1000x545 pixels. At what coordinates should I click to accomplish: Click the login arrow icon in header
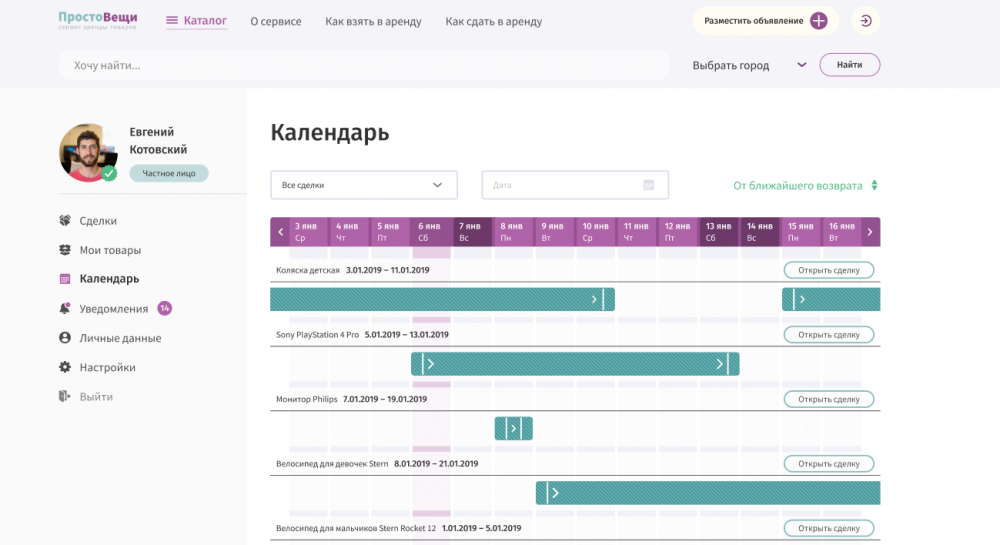click(x=865, y=21)
